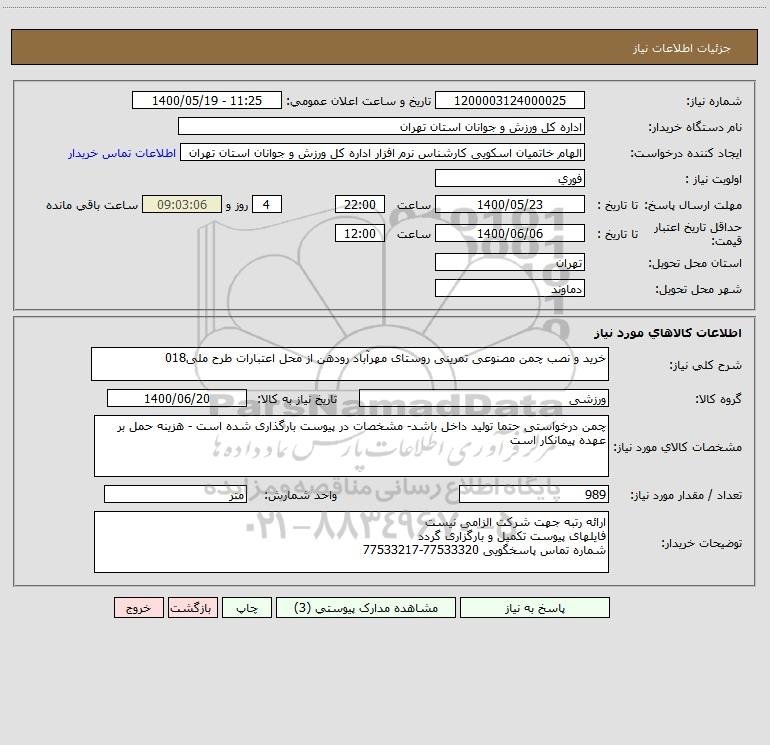Click response deadline date 1400/05/23

click(510, 204)
